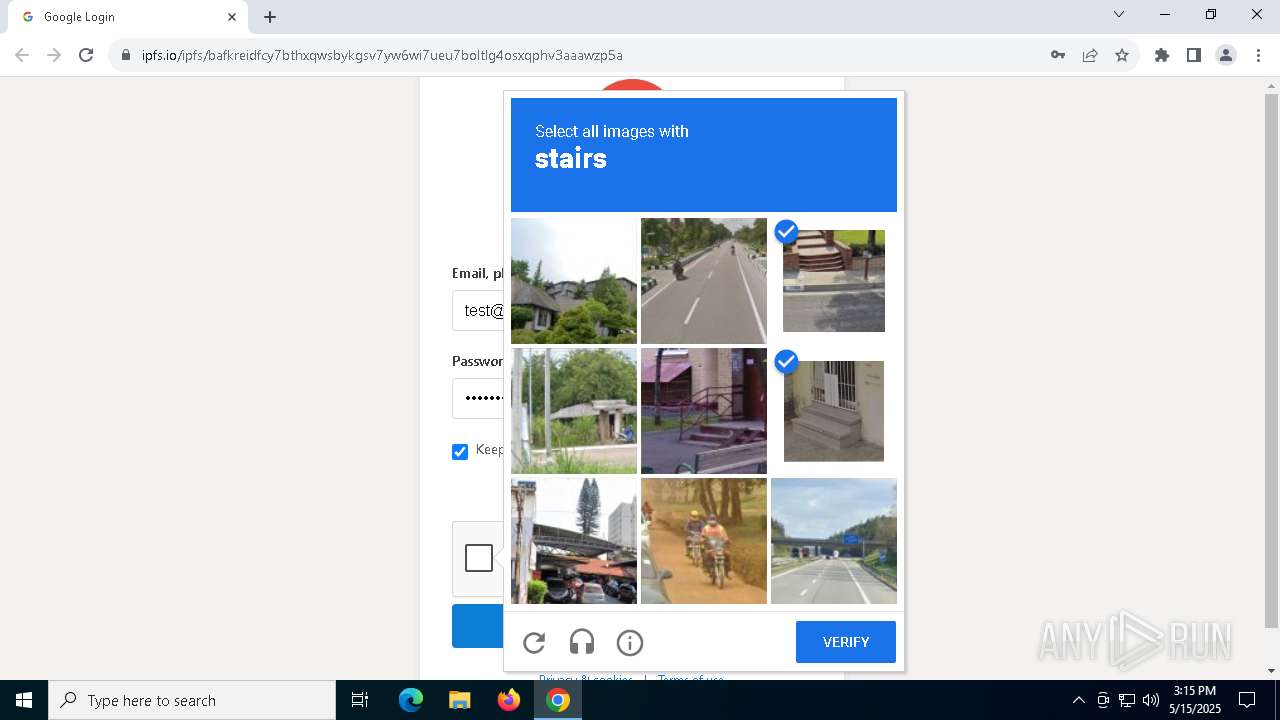Select the highway overpass image tile

(834, 541)
